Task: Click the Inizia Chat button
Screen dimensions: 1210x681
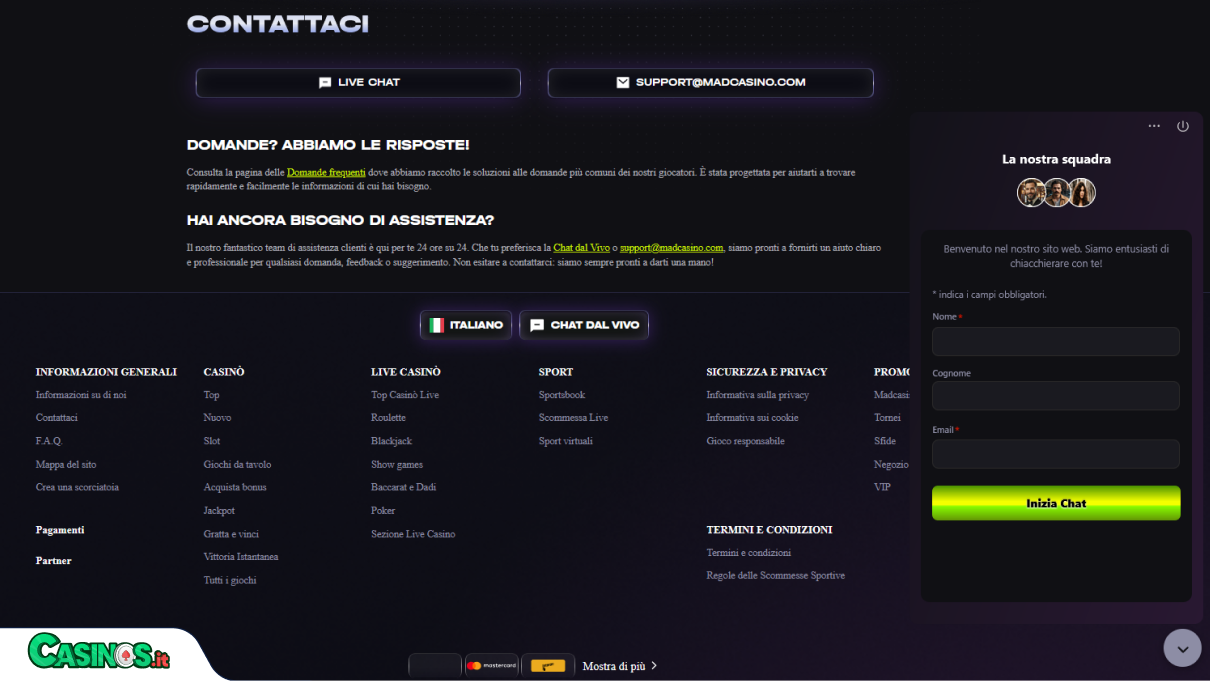Action: (1056, 503)
